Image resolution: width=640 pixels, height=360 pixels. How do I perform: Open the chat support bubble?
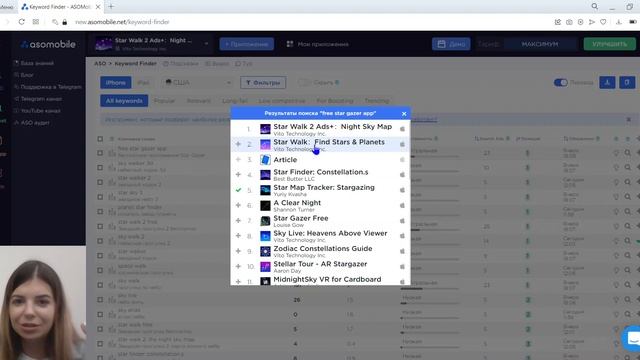coord(632,338)
